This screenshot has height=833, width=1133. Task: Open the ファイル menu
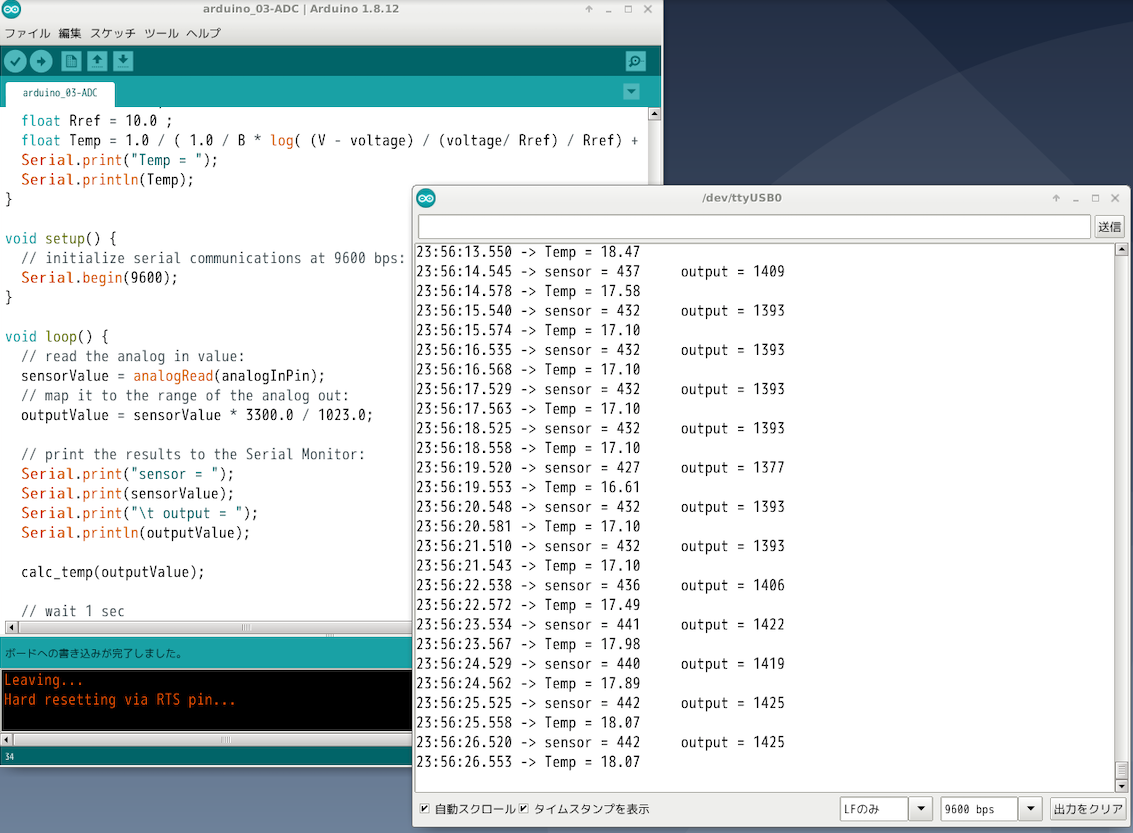pos(27,33)
